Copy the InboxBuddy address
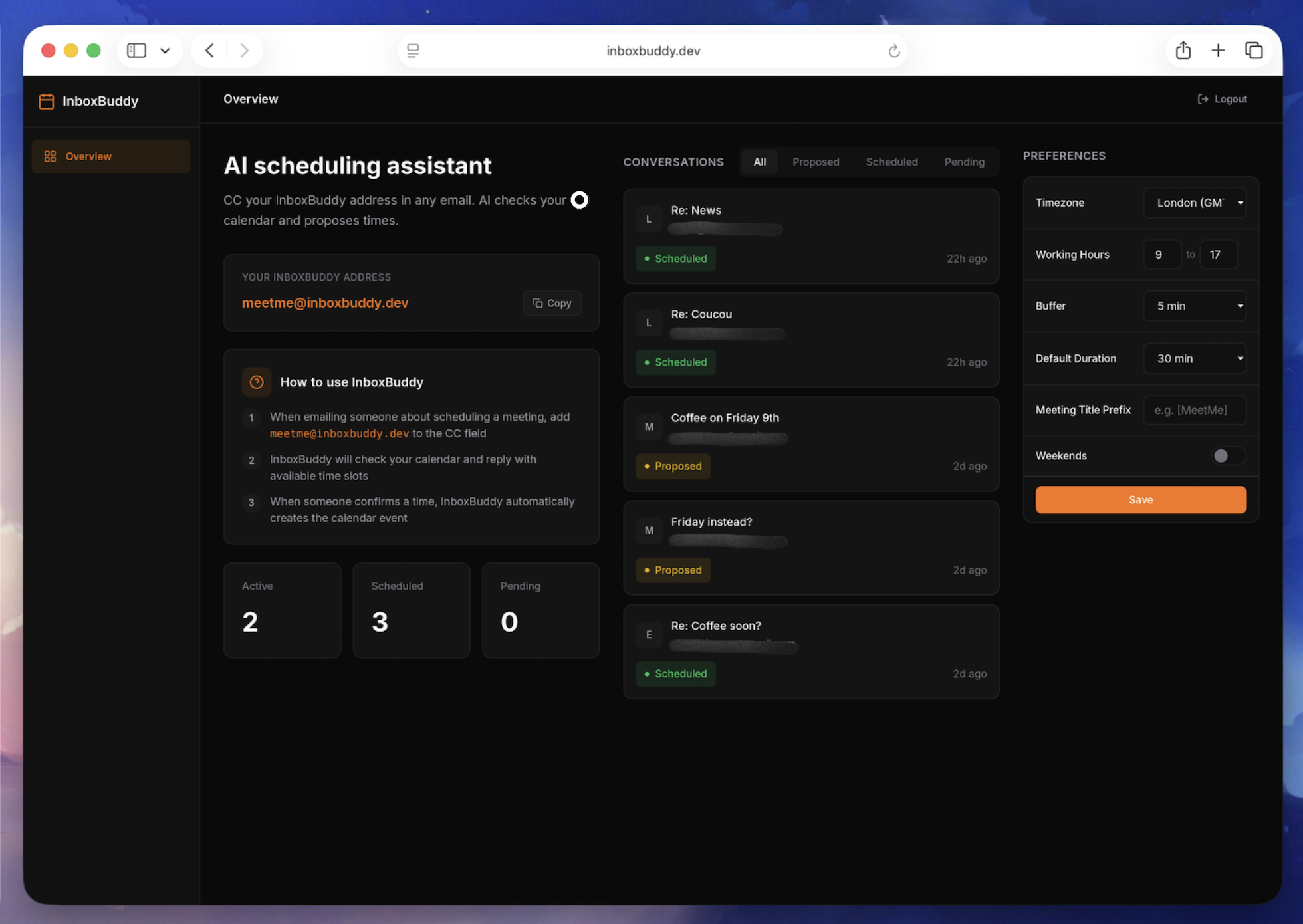 click(x=552, y=303)
